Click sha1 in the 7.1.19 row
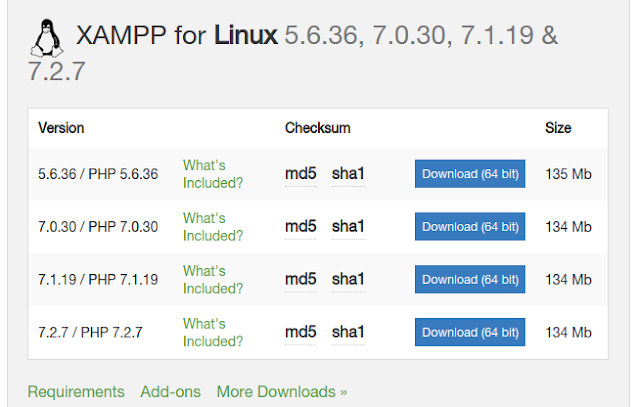 348,280
